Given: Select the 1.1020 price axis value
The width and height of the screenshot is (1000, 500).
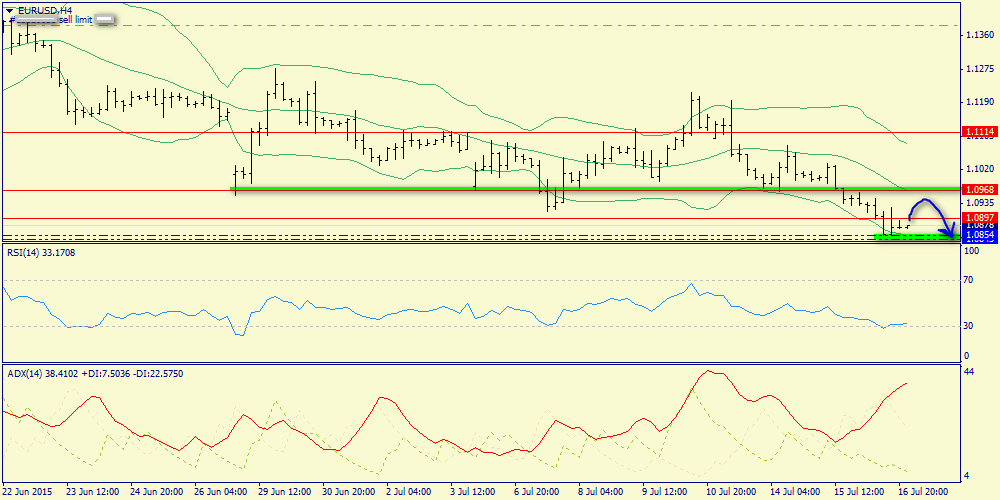Looking at the screenshot, I should pos(980,169).
